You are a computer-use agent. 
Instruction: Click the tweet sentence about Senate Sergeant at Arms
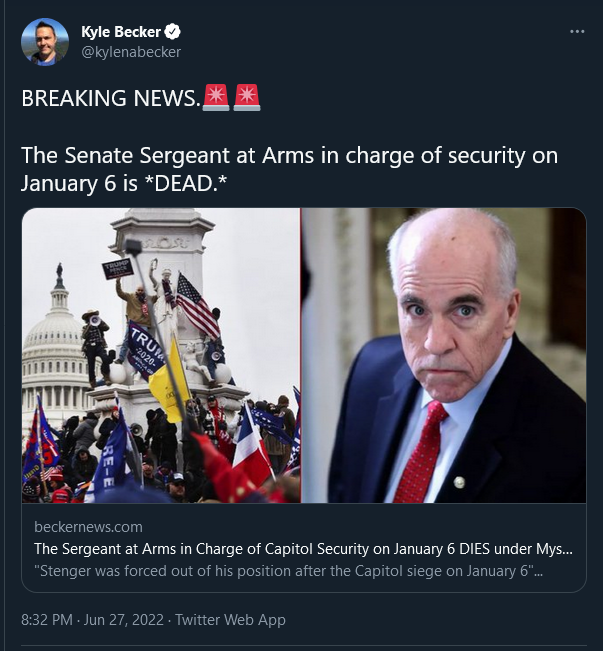pyautogui.click(x=289, y=169)
